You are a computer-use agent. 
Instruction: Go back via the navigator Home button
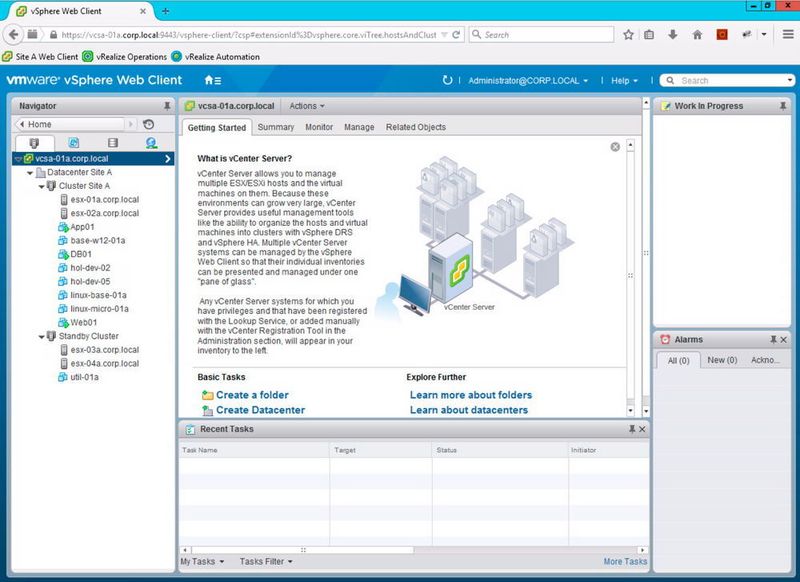pyautogui.click(x=71, y=124)
